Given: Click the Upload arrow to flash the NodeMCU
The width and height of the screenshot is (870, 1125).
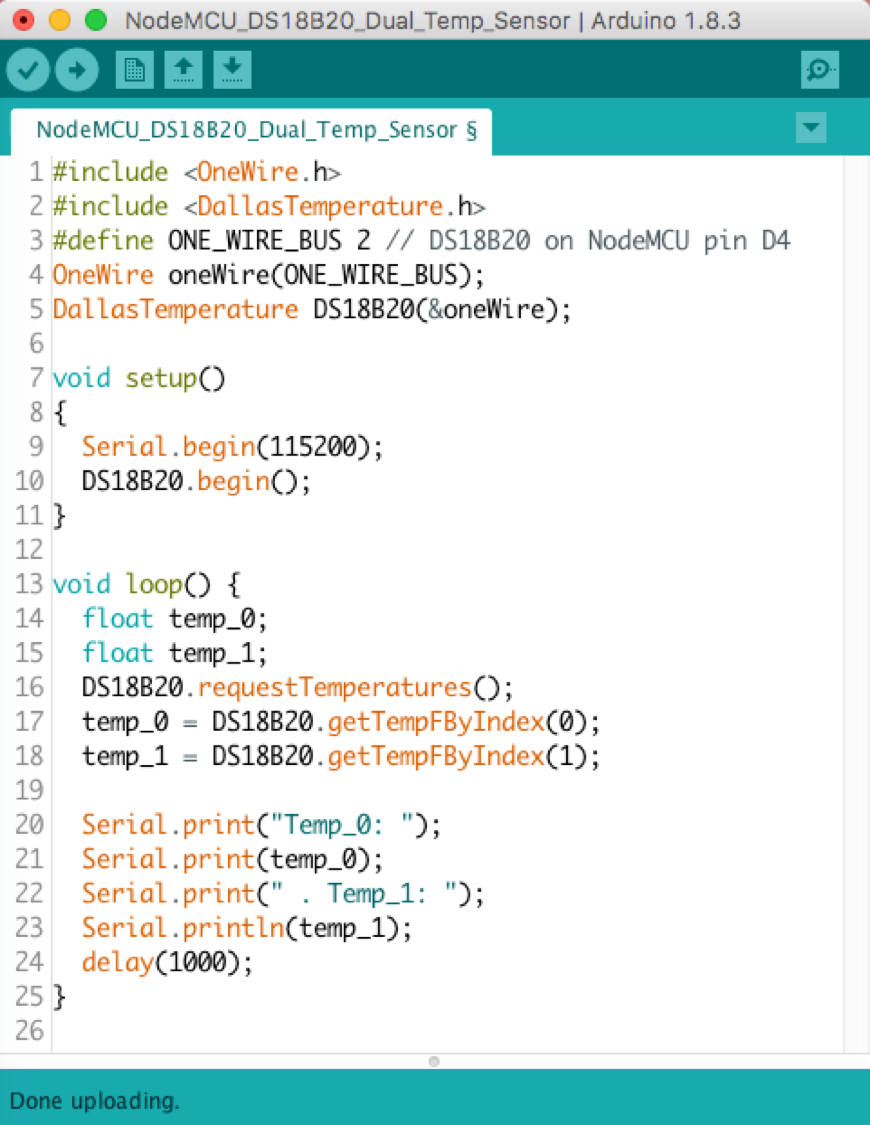Looking at the screenshot, I should pos(76,69).
